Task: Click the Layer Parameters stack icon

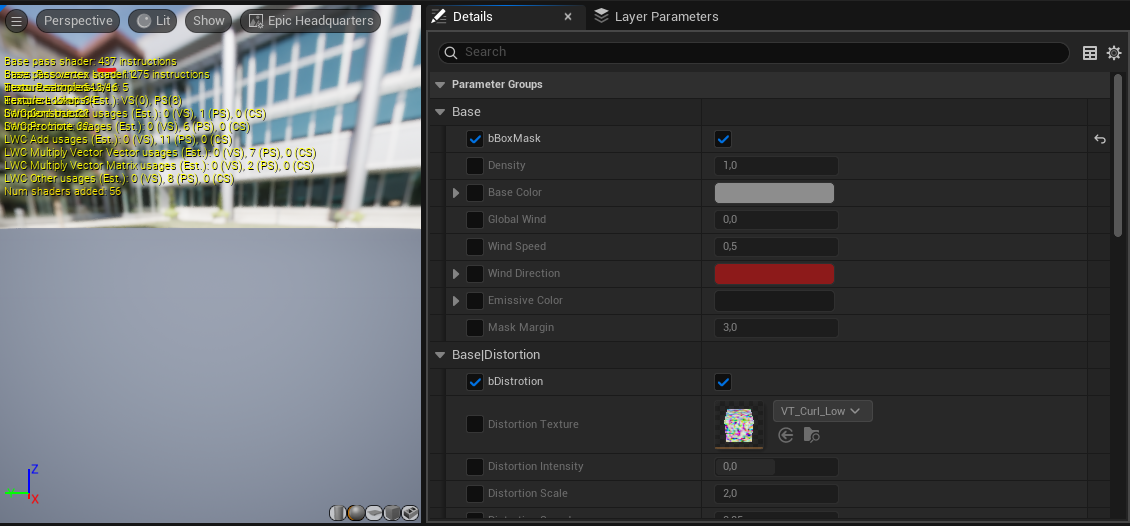Action: click(602, 16)
